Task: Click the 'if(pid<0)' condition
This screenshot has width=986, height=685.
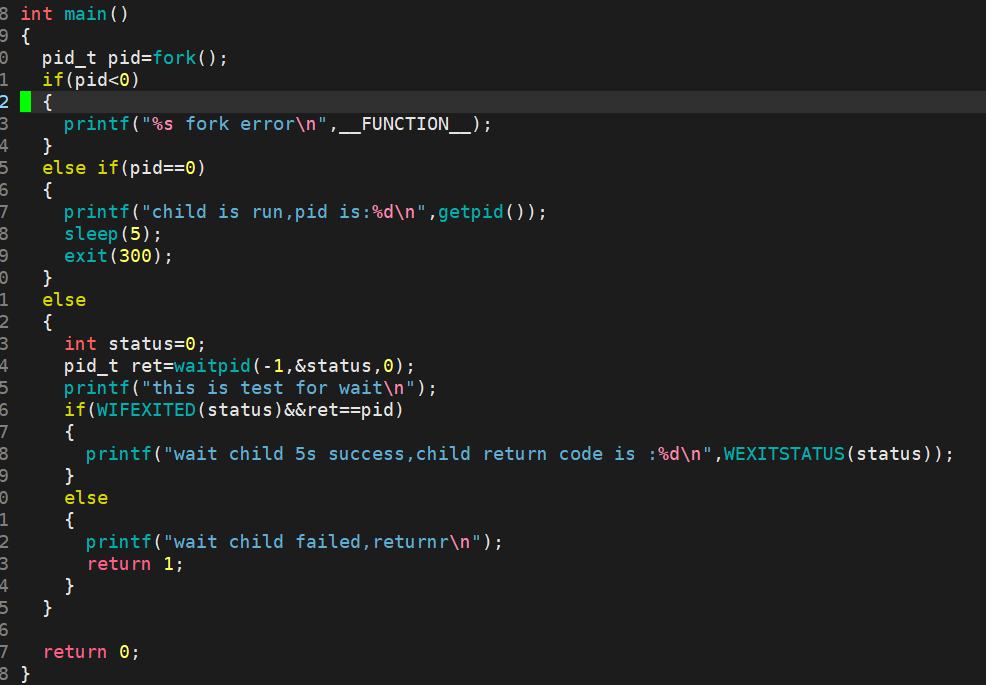Action: point(91,80)
